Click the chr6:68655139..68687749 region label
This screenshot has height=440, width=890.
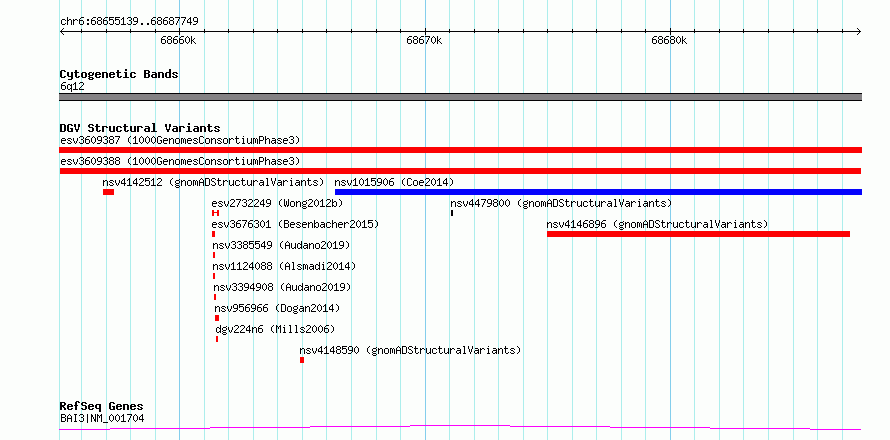pyautogui.click(x=129, y=22)
